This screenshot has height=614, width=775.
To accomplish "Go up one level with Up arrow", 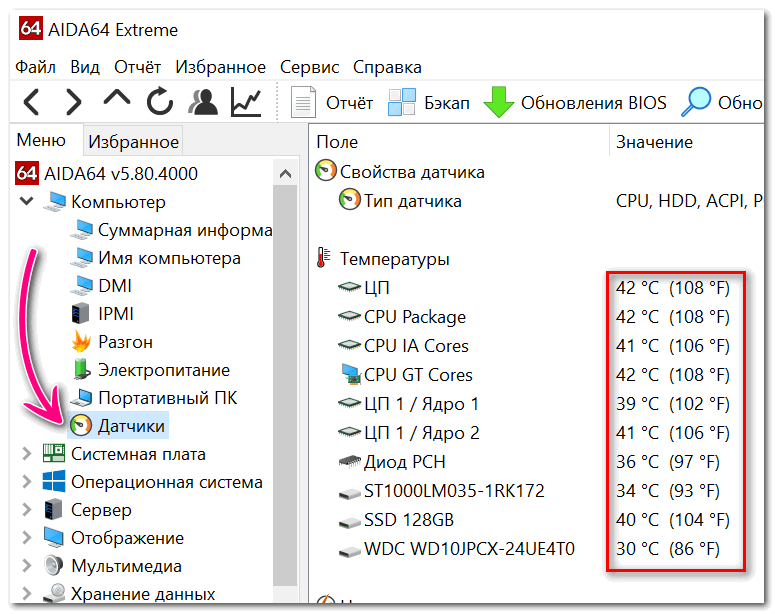I will tap(117, 98).
